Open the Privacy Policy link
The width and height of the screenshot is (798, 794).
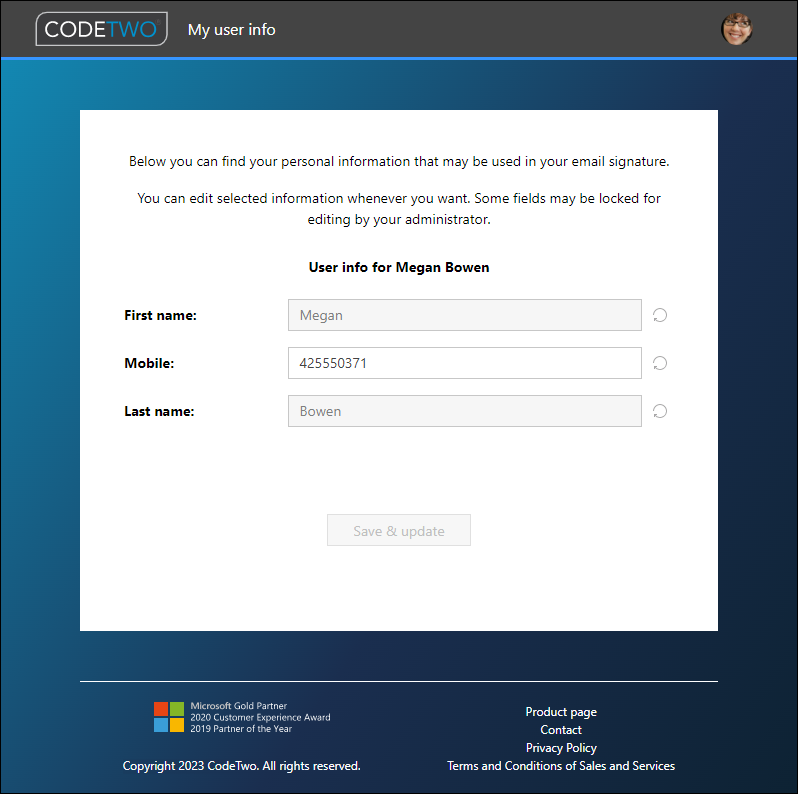click(x=561, y=748)
